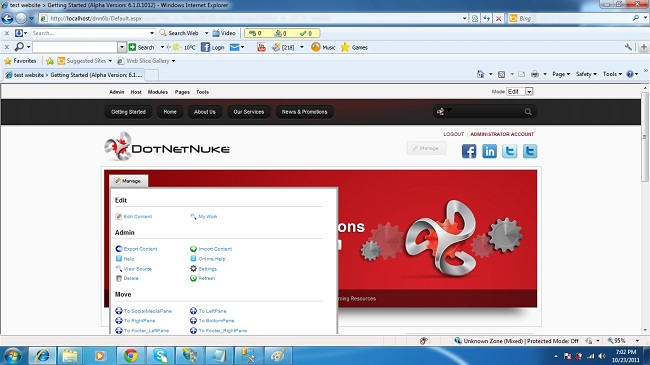Click the site search magnifier icon

click(x=528, y=112)
